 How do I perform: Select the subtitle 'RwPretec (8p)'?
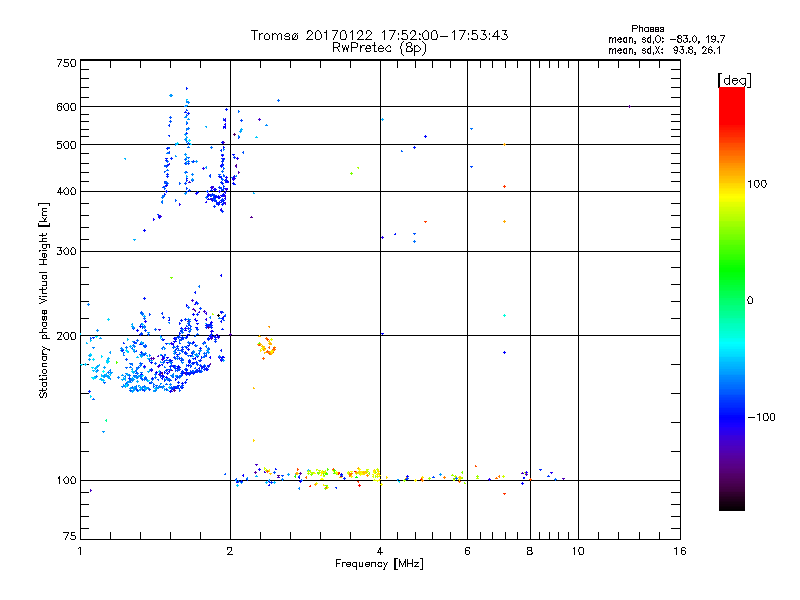[379, 48]
